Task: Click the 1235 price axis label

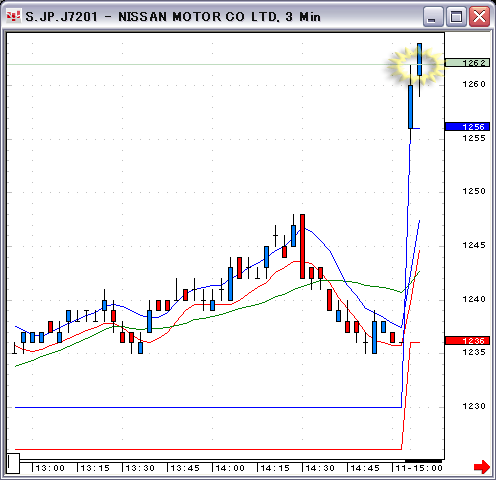Action: pyautogui.click(x=474, y=352)
